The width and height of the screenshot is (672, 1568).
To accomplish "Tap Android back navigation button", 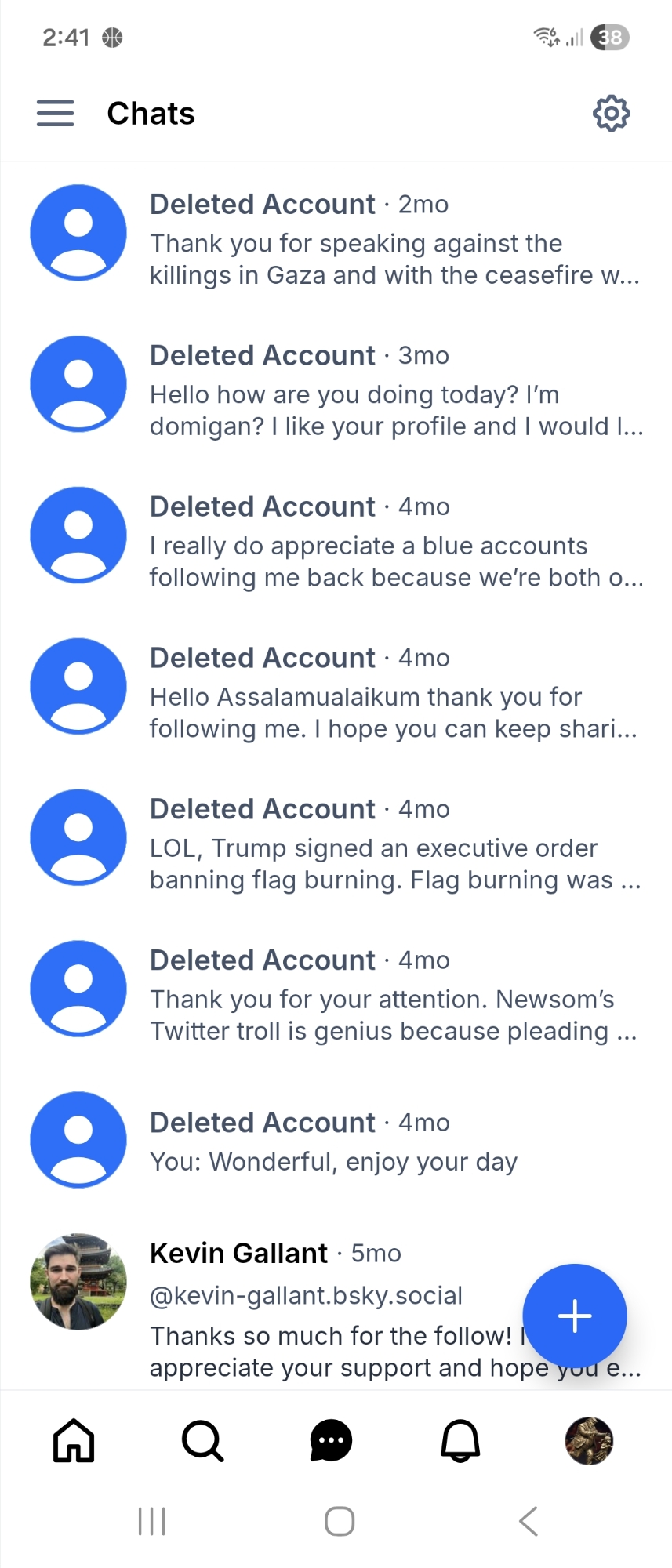I will tap(529, 1522).
